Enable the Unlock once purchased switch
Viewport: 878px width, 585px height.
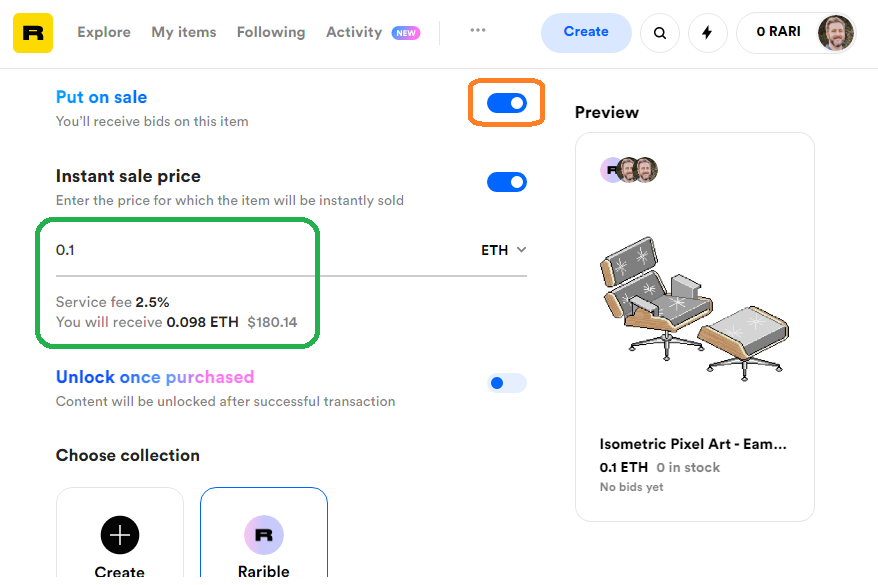pyautogui.click(x=507, y=383)
